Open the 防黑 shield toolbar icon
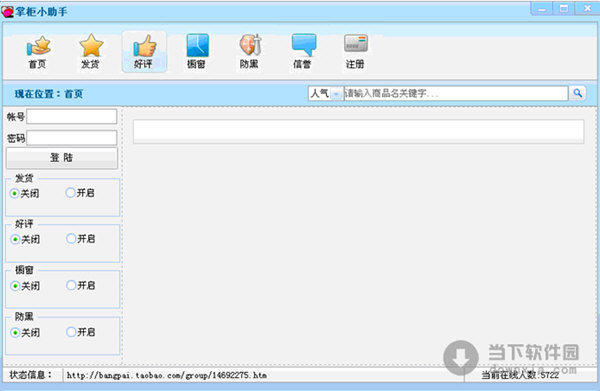This screenshot has width=600, height=391. 250,52
